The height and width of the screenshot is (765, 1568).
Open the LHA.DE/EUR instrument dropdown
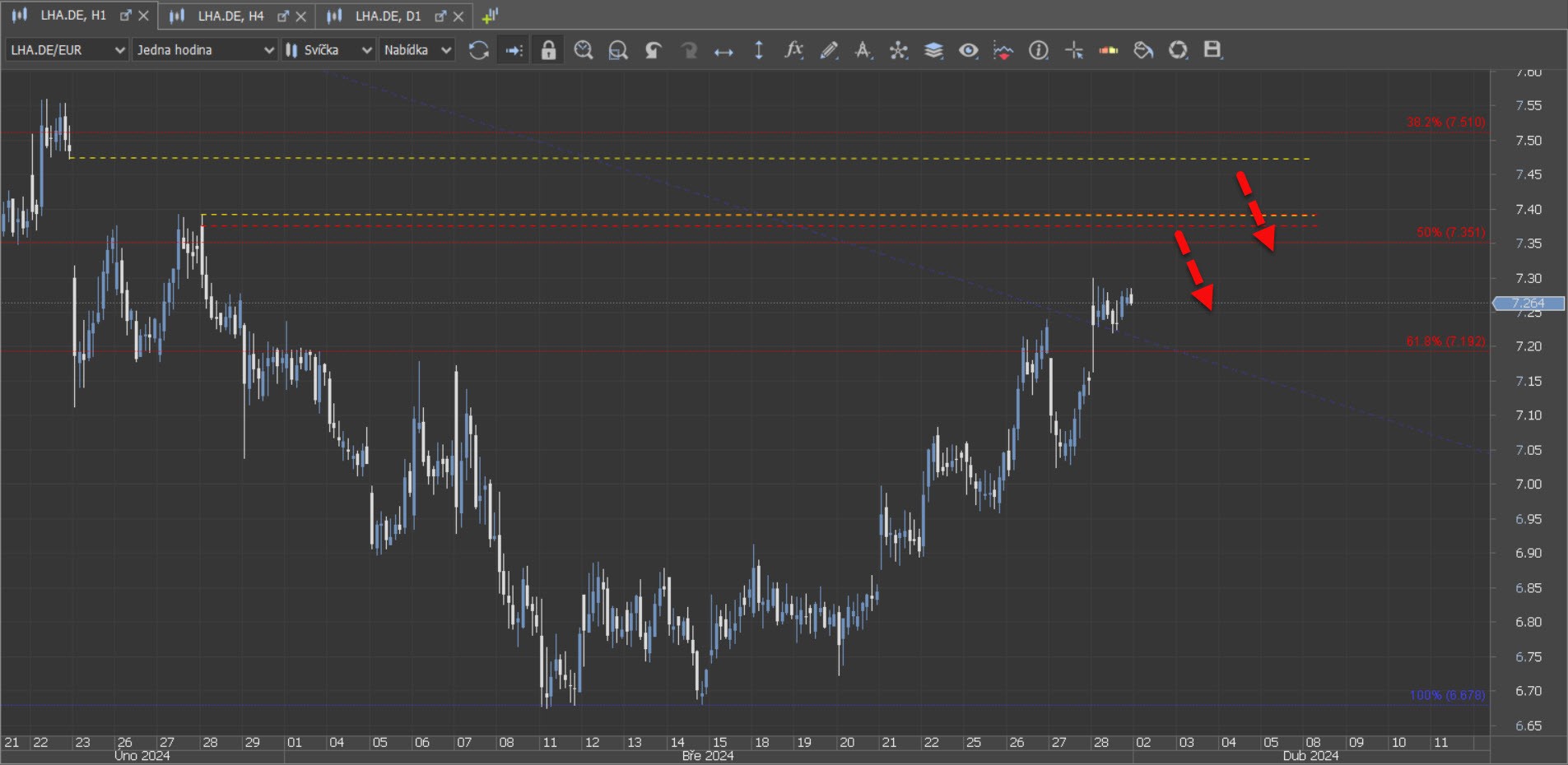67,50
